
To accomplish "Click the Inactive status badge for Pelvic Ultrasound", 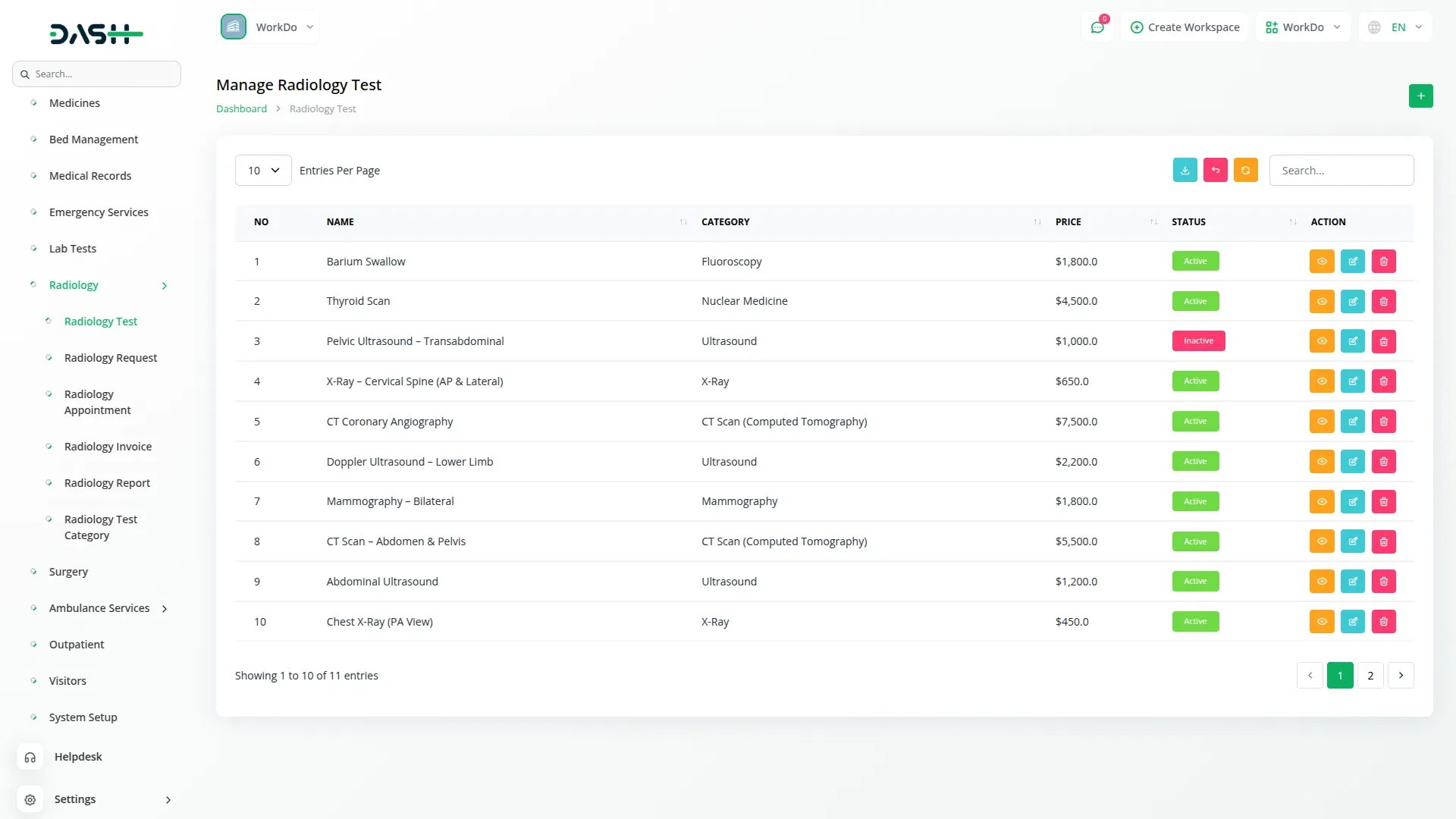I will tap(1198, 341).
